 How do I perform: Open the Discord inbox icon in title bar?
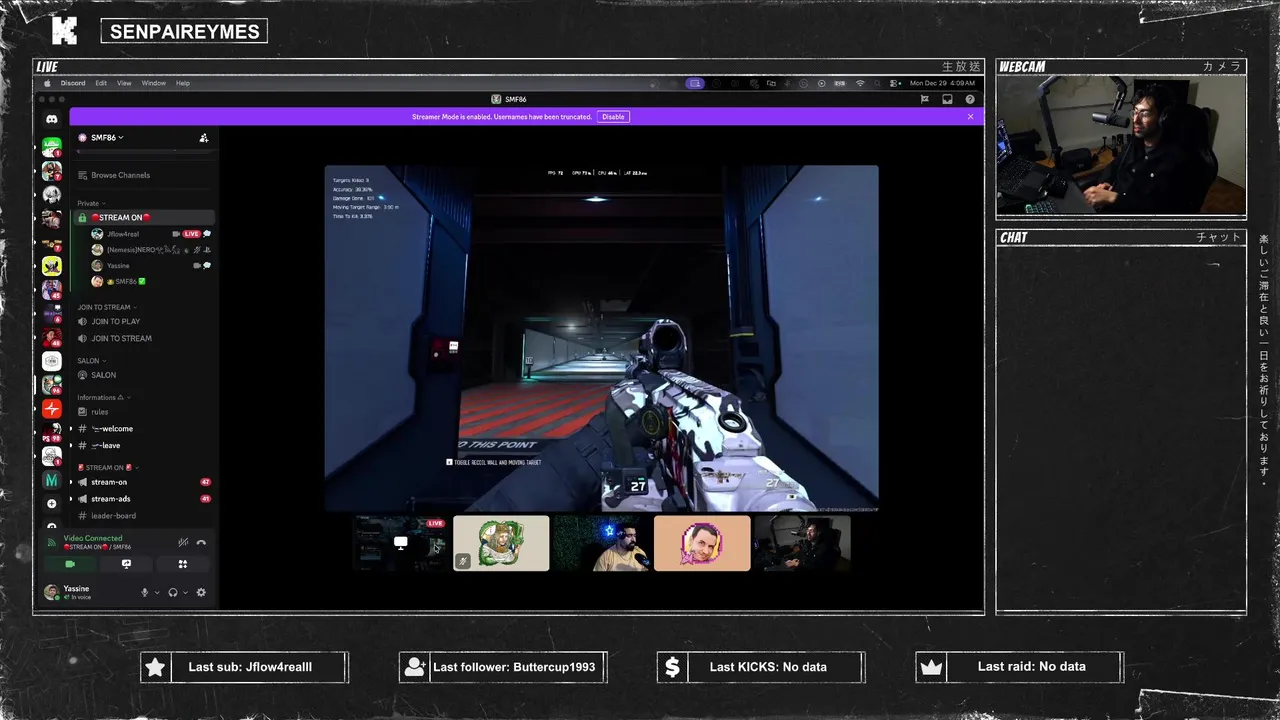(947, 100)
